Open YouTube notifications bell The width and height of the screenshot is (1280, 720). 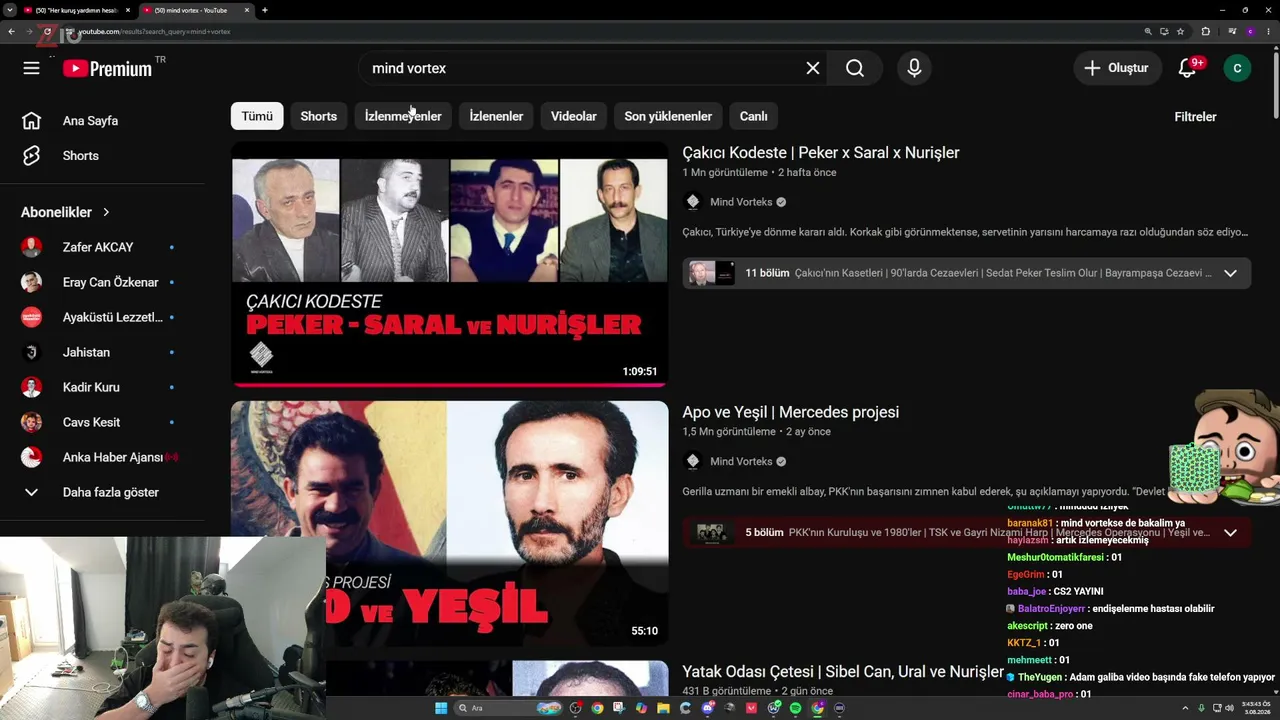click(1187, 68)
